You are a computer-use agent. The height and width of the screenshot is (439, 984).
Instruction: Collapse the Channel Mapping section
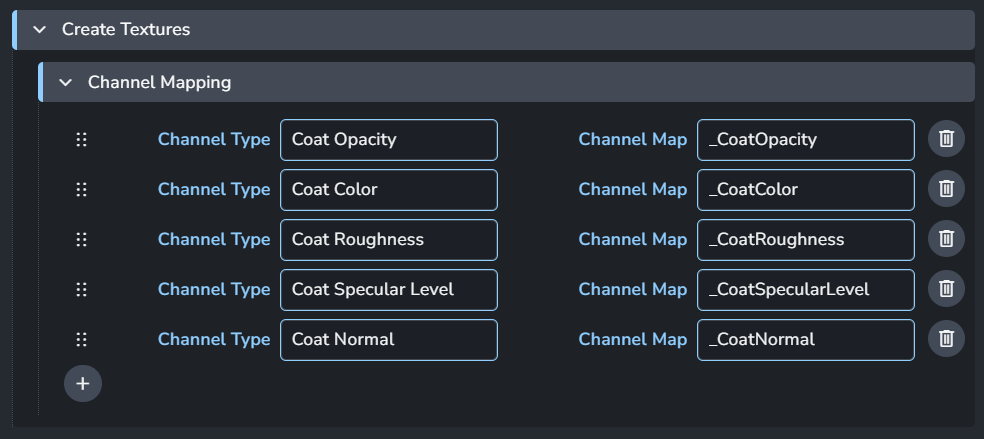[x=65, y=82]
